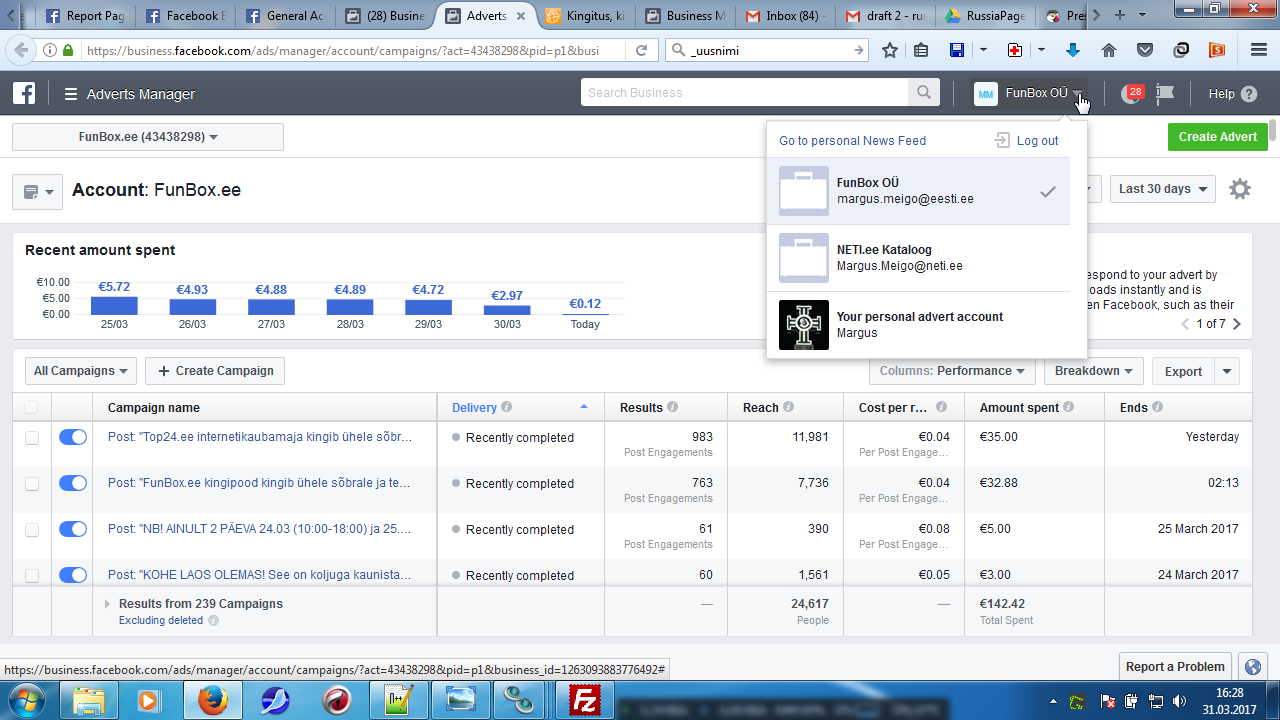
Task: Click the globe icon beside Report a Problem
Action: point(1252,667)
